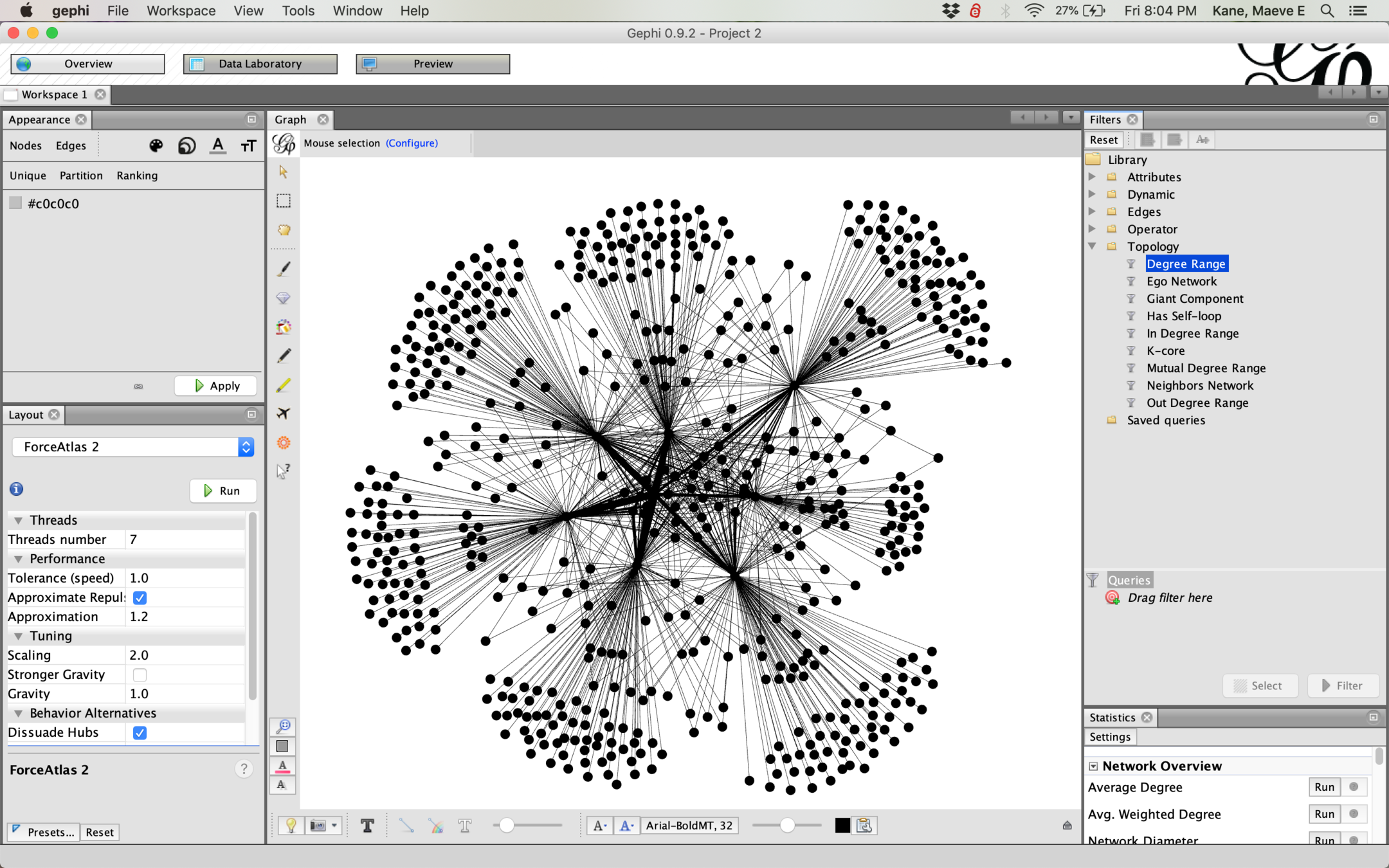Click the black label color swatch
1389x868 pixels.
click(842, 826)
